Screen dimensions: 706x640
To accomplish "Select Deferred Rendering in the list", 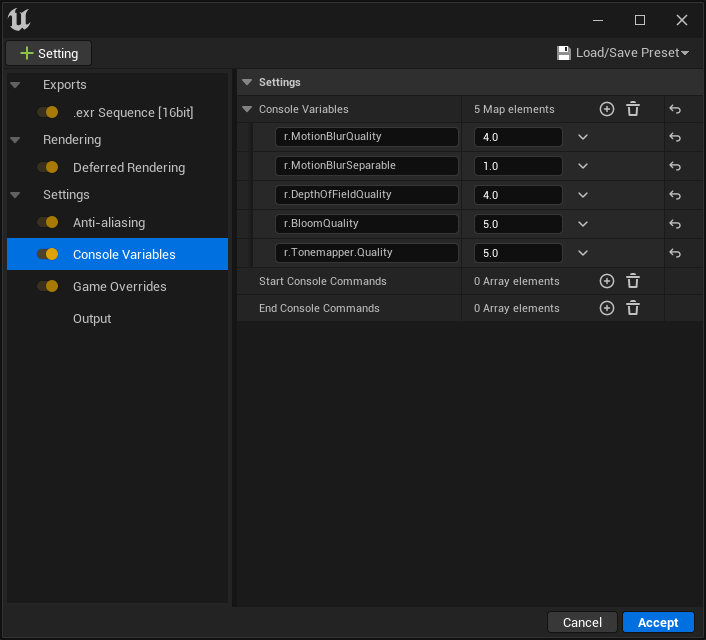I will (128, 167).
